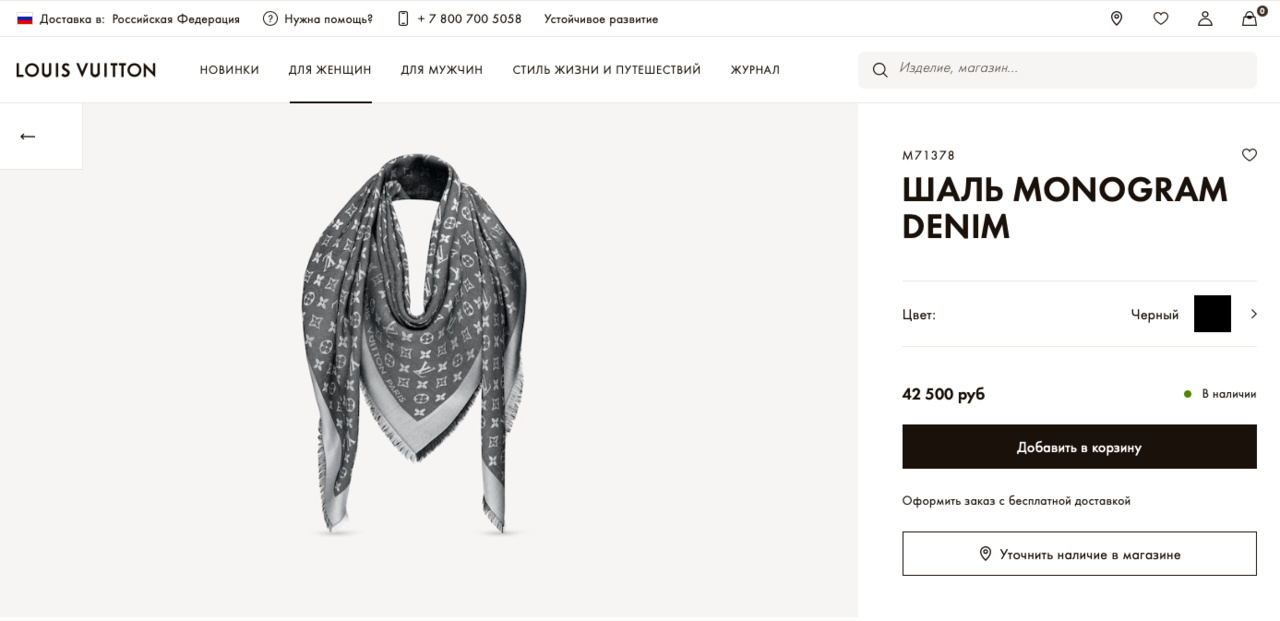Image resolution: width=1280 pixels, height=621 pixels.
Task: Open the wishlist heart in header
Action: click(x=1160, y=18)
